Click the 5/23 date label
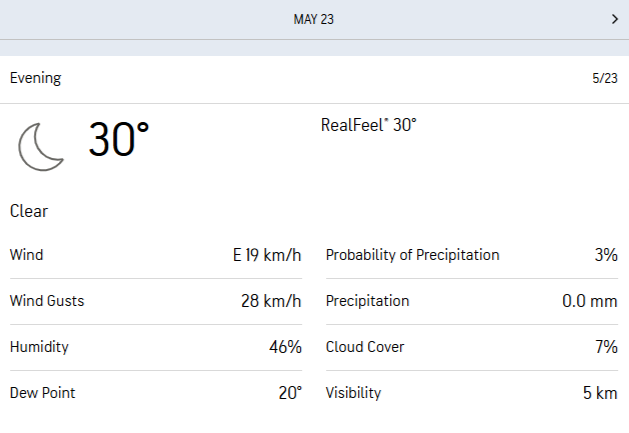The width and height of the screenshot is (629, 433). click(x=604, y=78)
